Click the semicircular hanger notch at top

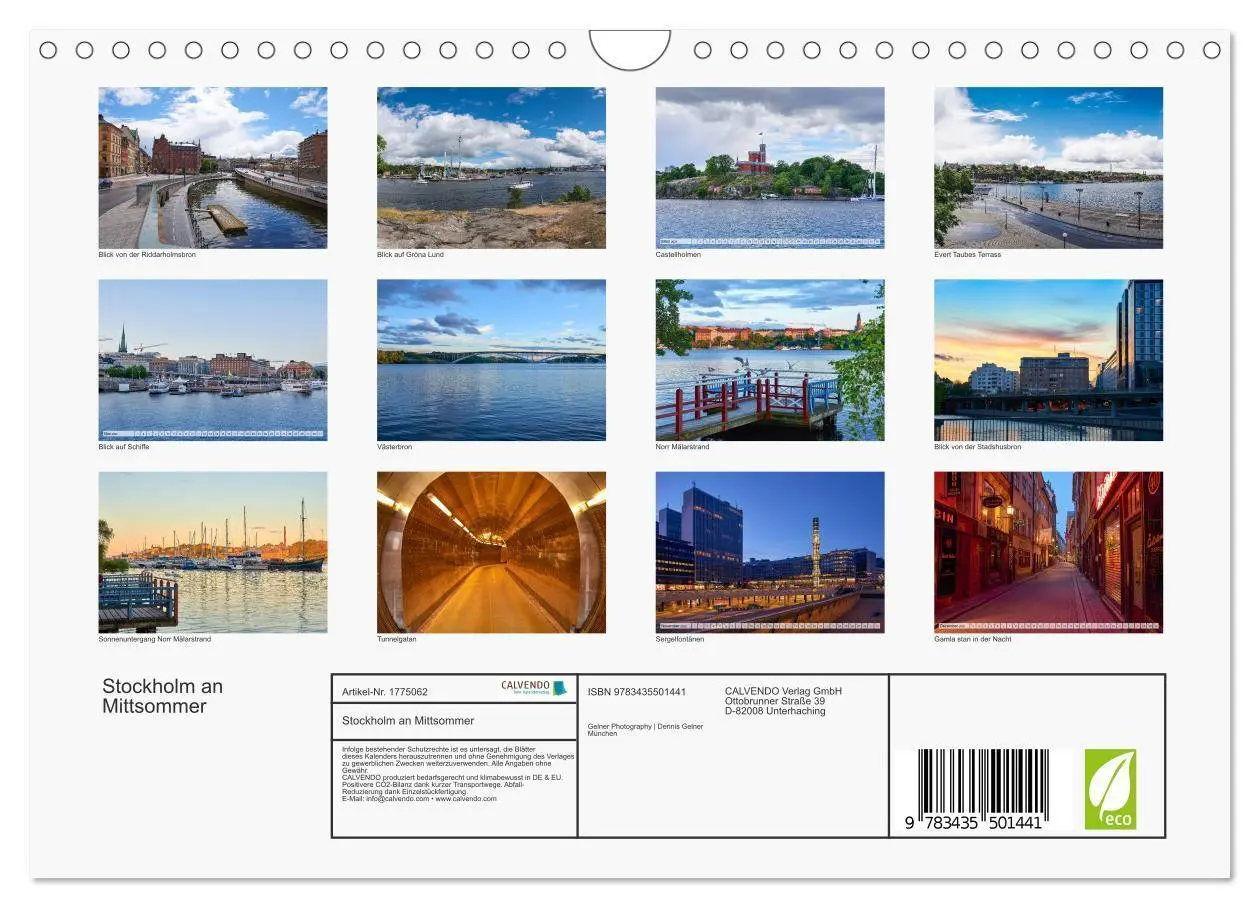630,49
